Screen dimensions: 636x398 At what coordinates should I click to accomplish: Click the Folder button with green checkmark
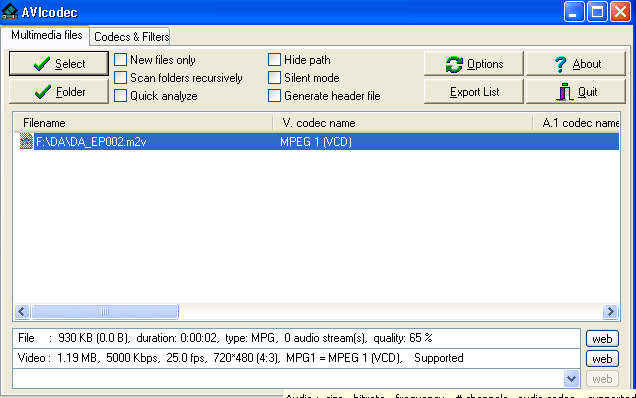(59, 92)
